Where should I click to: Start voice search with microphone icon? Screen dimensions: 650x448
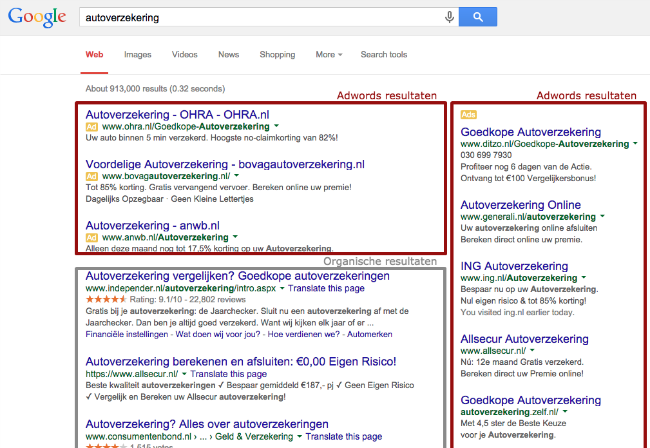[x=449, y=17]
